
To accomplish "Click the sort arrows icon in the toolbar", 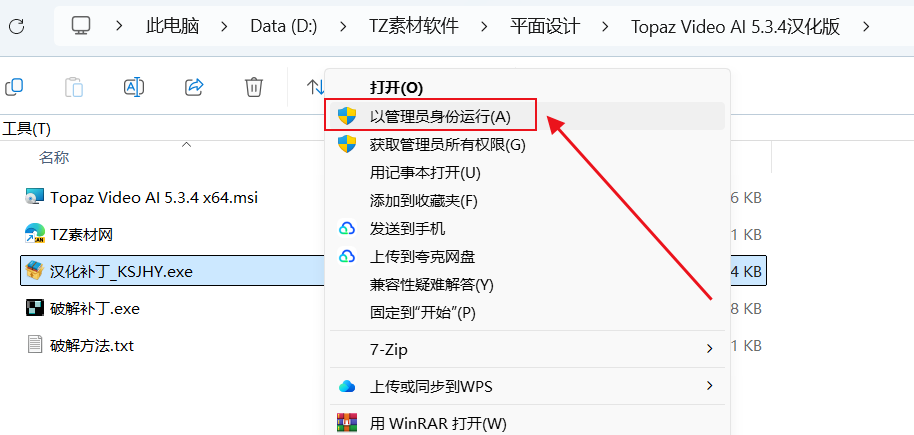I will click(315, 87).
